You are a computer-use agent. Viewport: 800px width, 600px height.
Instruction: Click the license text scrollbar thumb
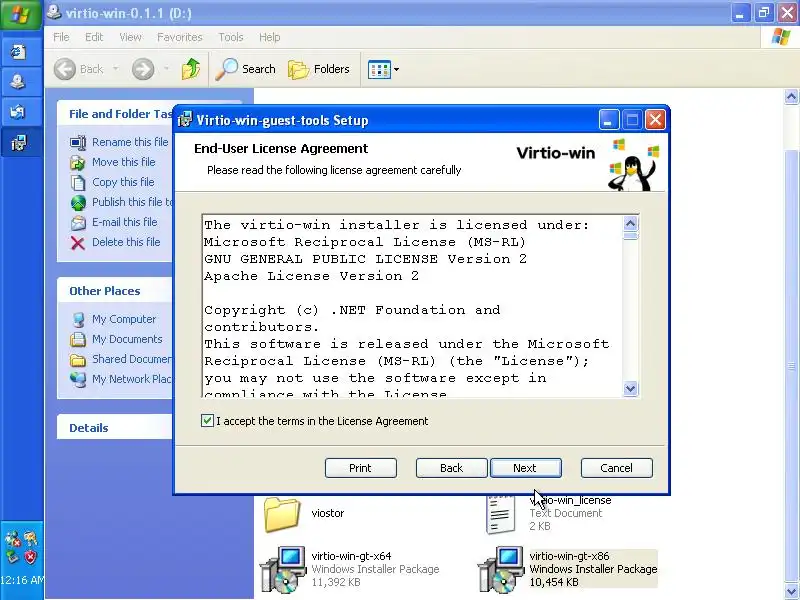(631, 236)
